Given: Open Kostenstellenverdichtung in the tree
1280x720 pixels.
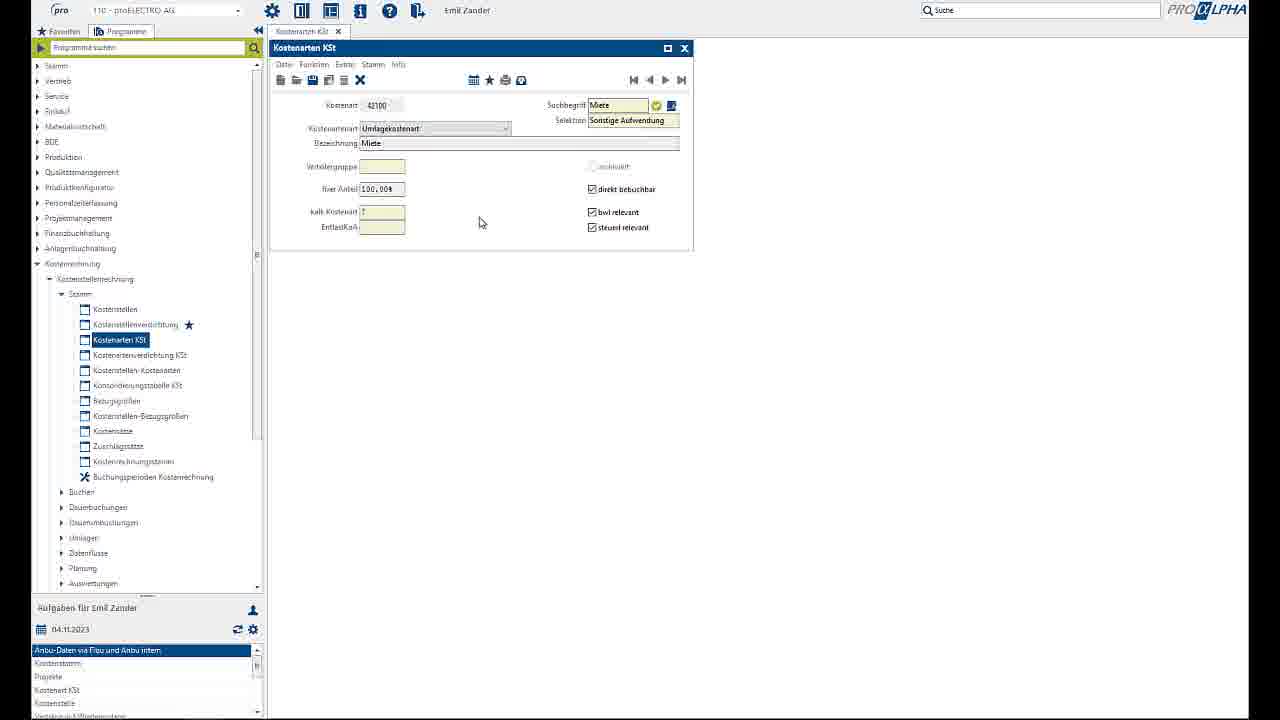Looking at the screenshot, I should (135, 325).
